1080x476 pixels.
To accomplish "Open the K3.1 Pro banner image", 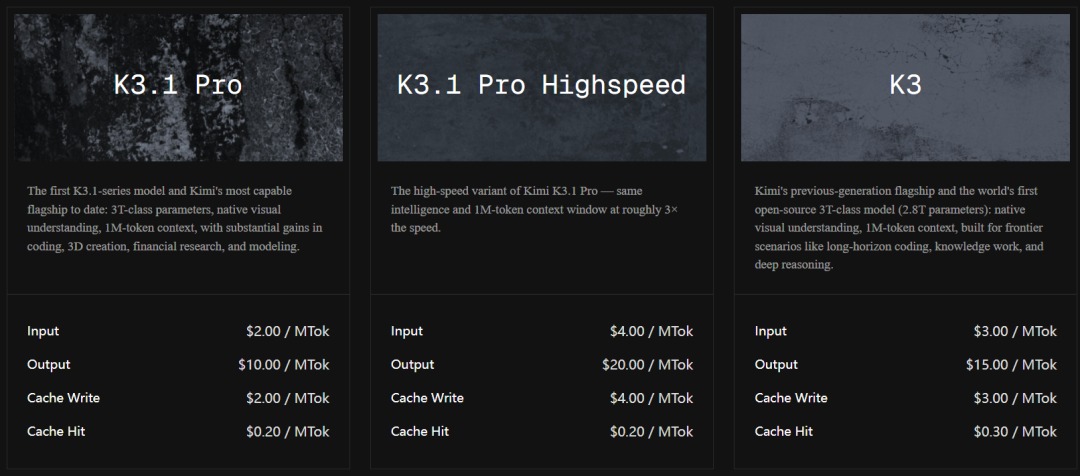I will (178, 87).
